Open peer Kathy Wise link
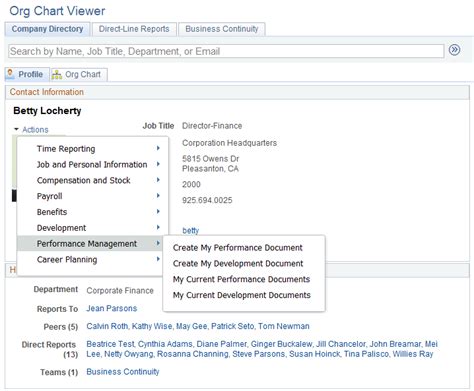The height and width of the screenshot is (391, 474). 152,326
